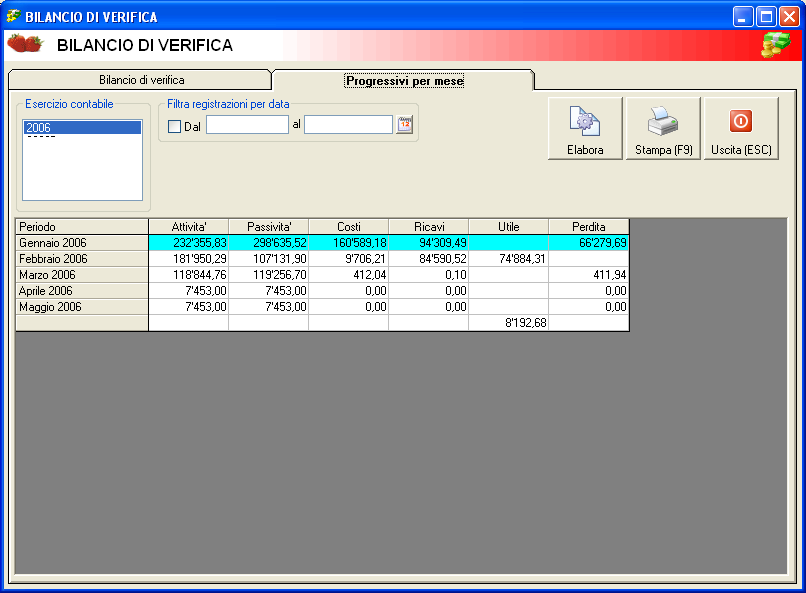Open the calendar date picker icon

click(x=405, y=124)
